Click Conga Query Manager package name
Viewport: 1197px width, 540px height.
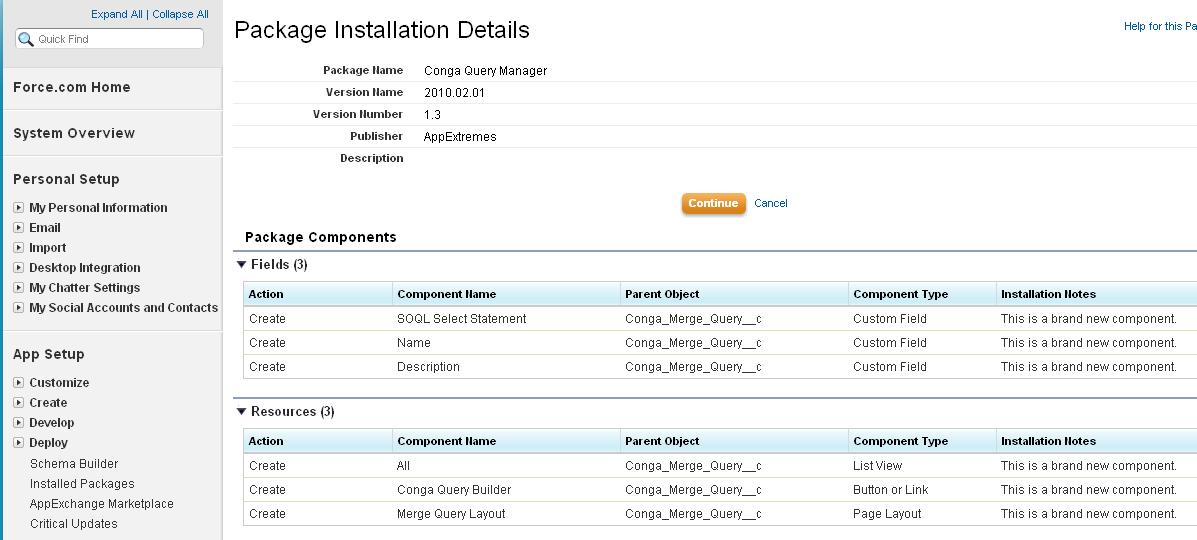tap(486, 70)
